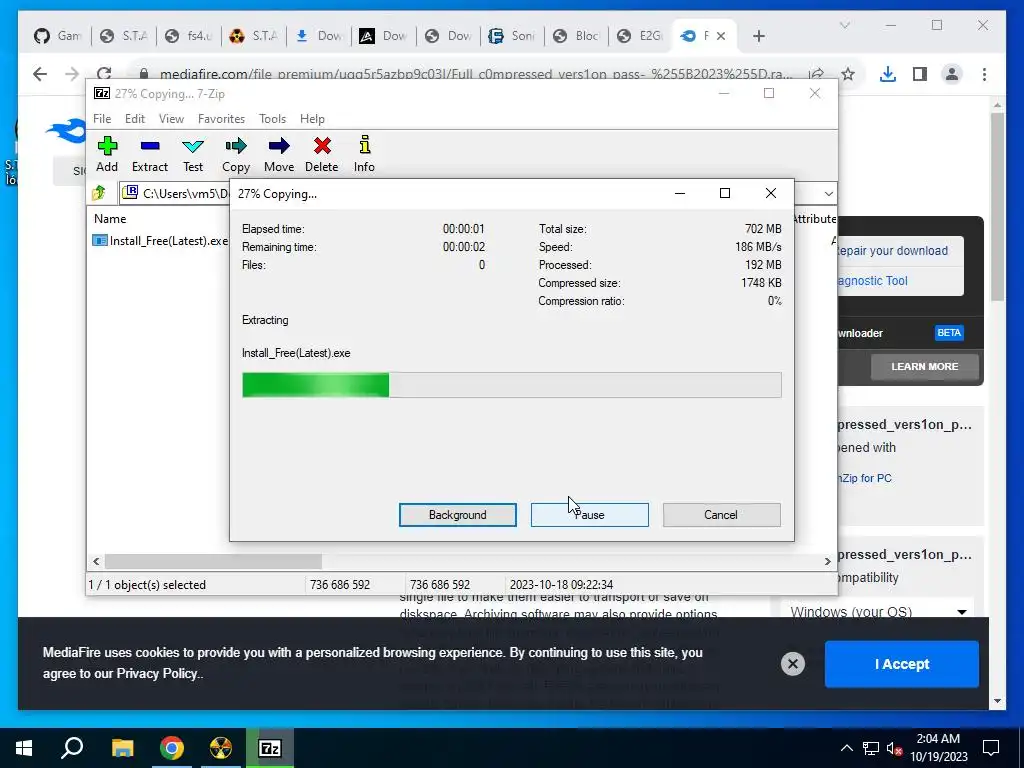Open the notification center icon
The image size is (1024, 768).
(991, 748)
